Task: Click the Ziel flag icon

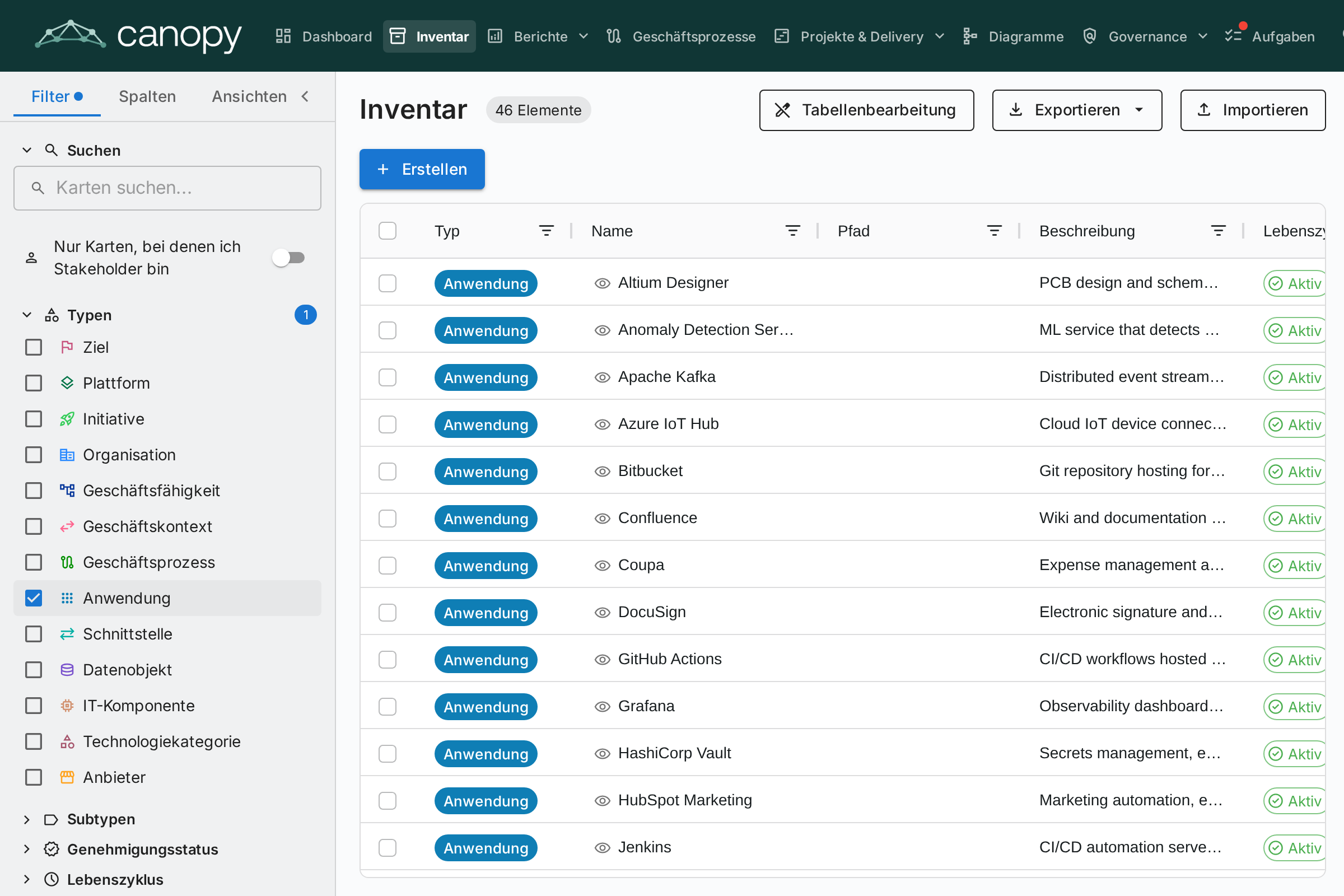Action: [x=67, y=347]
